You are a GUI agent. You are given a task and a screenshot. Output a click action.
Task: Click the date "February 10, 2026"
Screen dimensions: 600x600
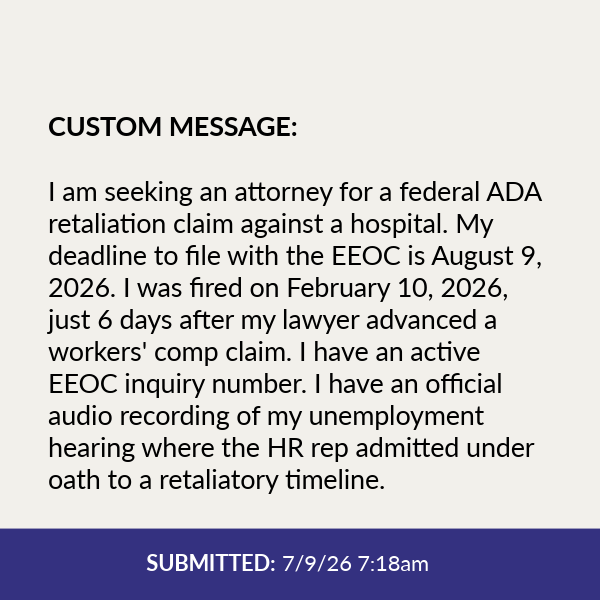pyautogui.click(x=396, y=289)
